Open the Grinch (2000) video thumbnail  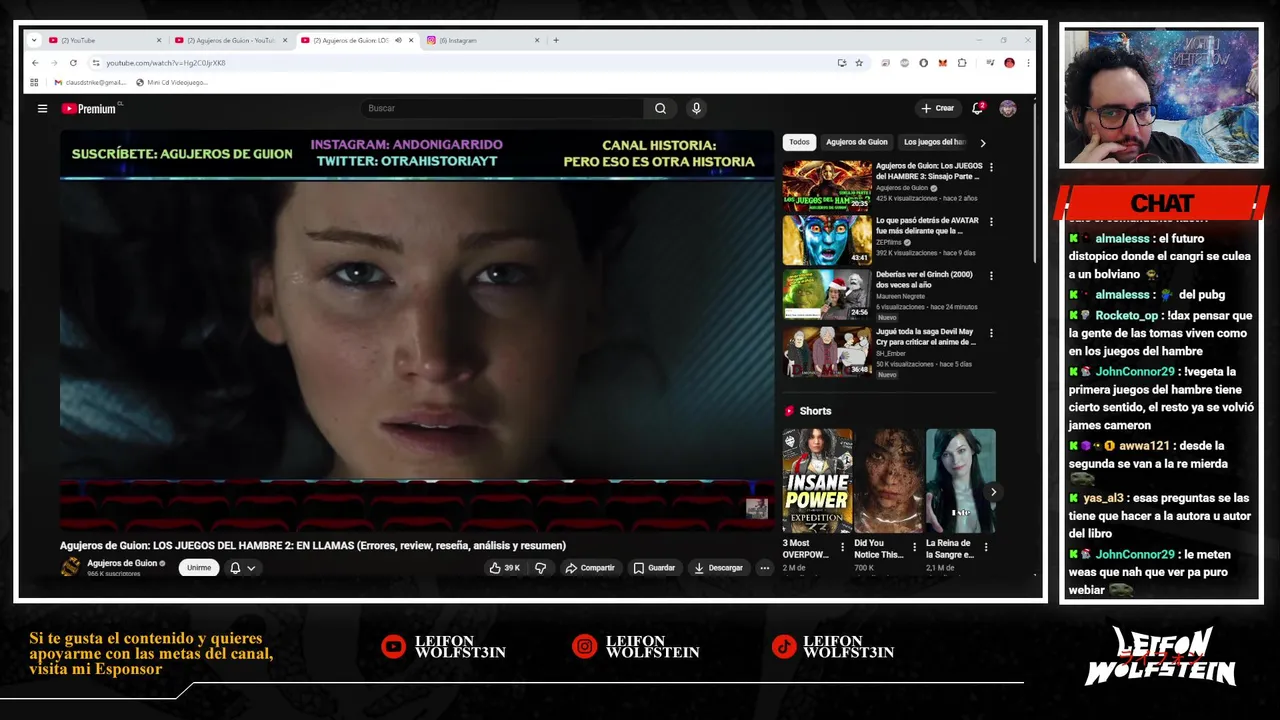[827, 294]
